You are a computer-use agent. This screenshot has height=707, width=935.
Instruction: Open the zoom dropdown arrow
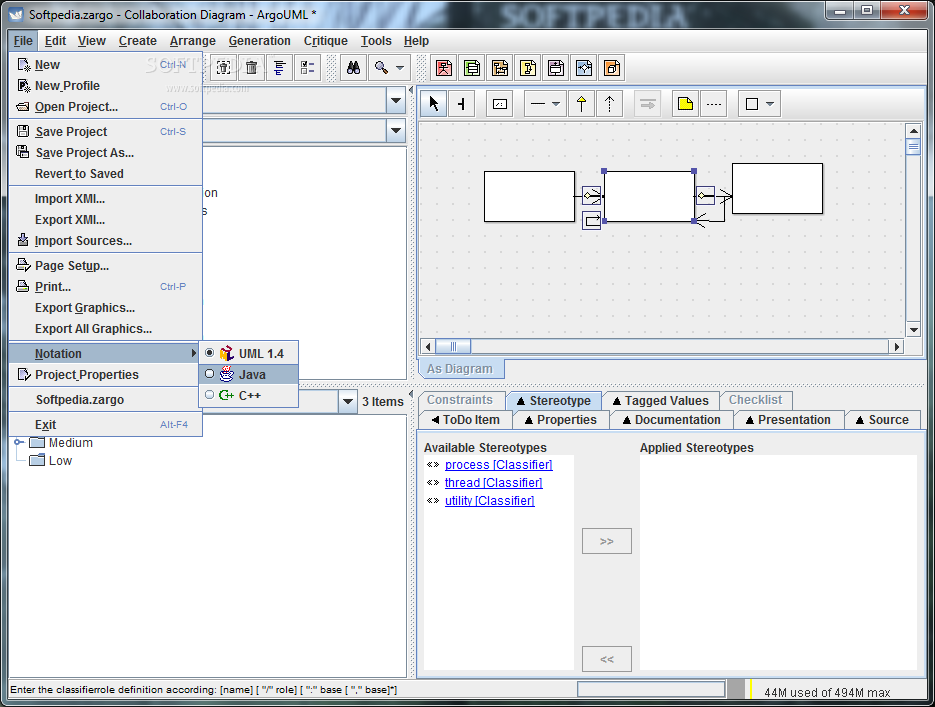click(400, 68)
